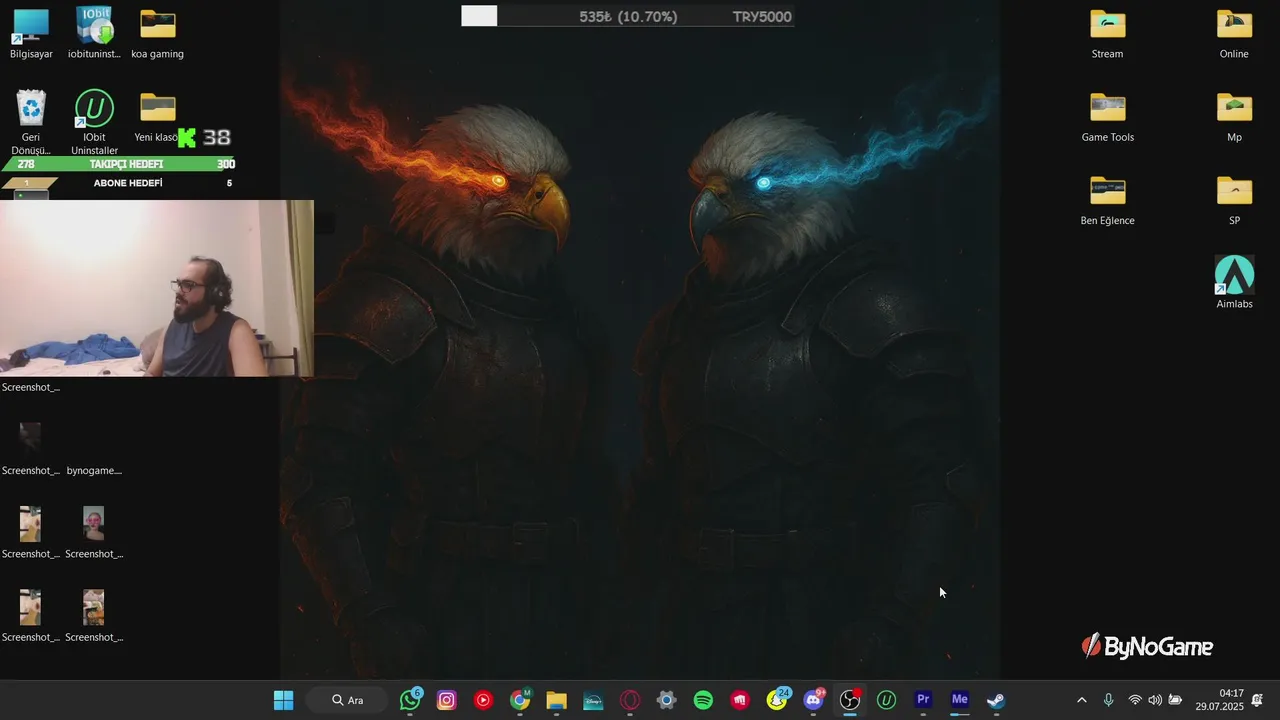The image size is (1280, 720).
Task: Launch IObit Uninstaller desktop shortcut
Action: [x=94, y=122]
